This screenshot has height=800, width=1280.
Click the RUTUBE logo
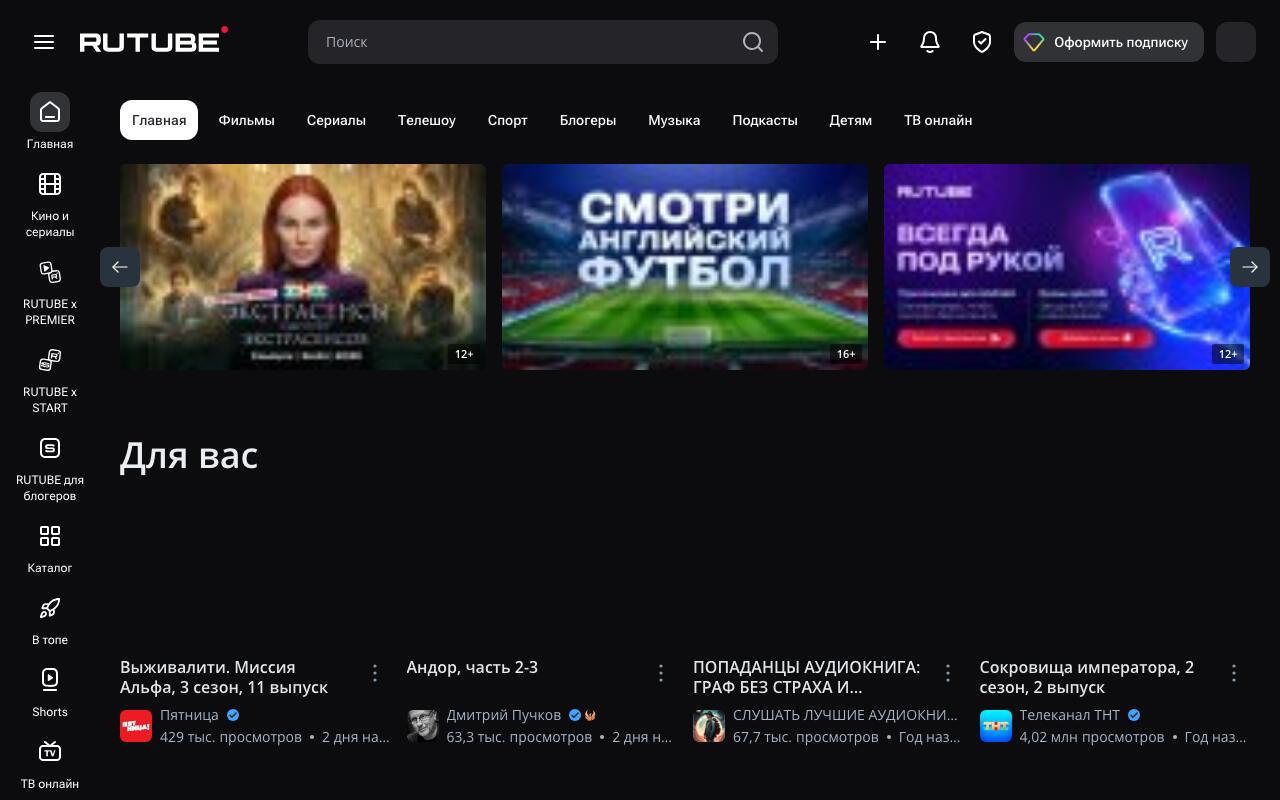(154, 41)
